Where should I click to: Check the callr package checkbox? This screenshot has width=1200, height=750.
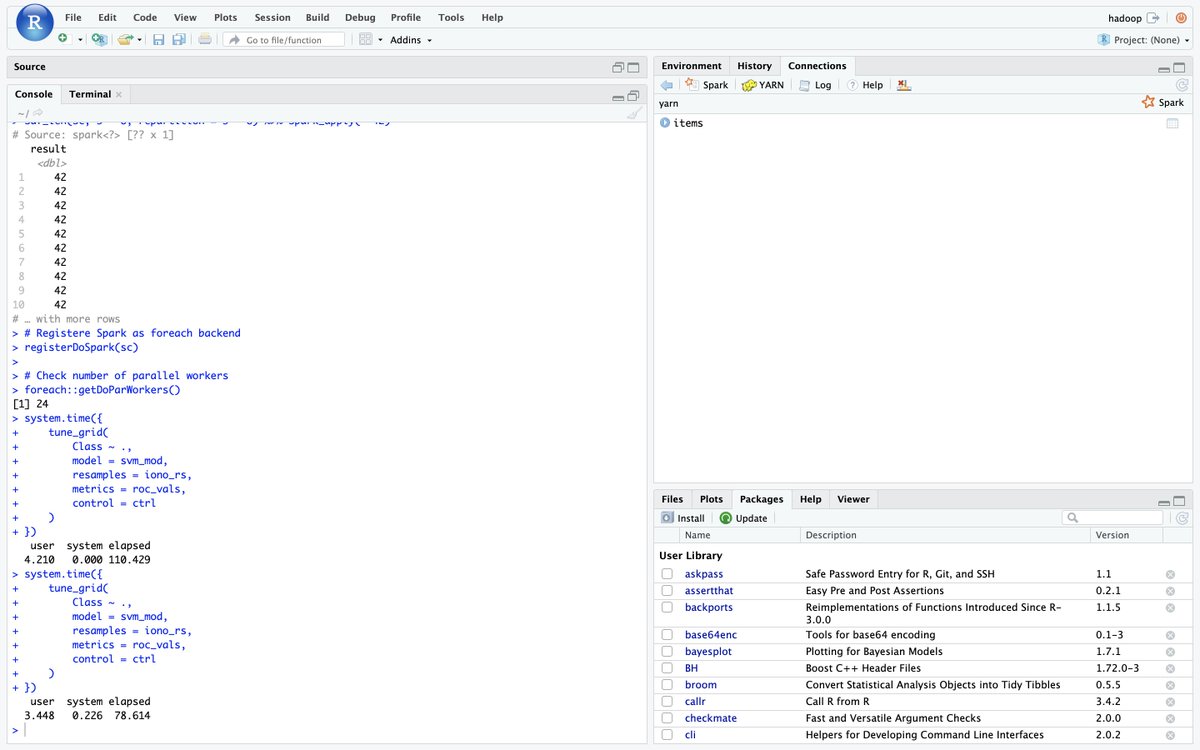pyautogui.click(x=667, y=702)
